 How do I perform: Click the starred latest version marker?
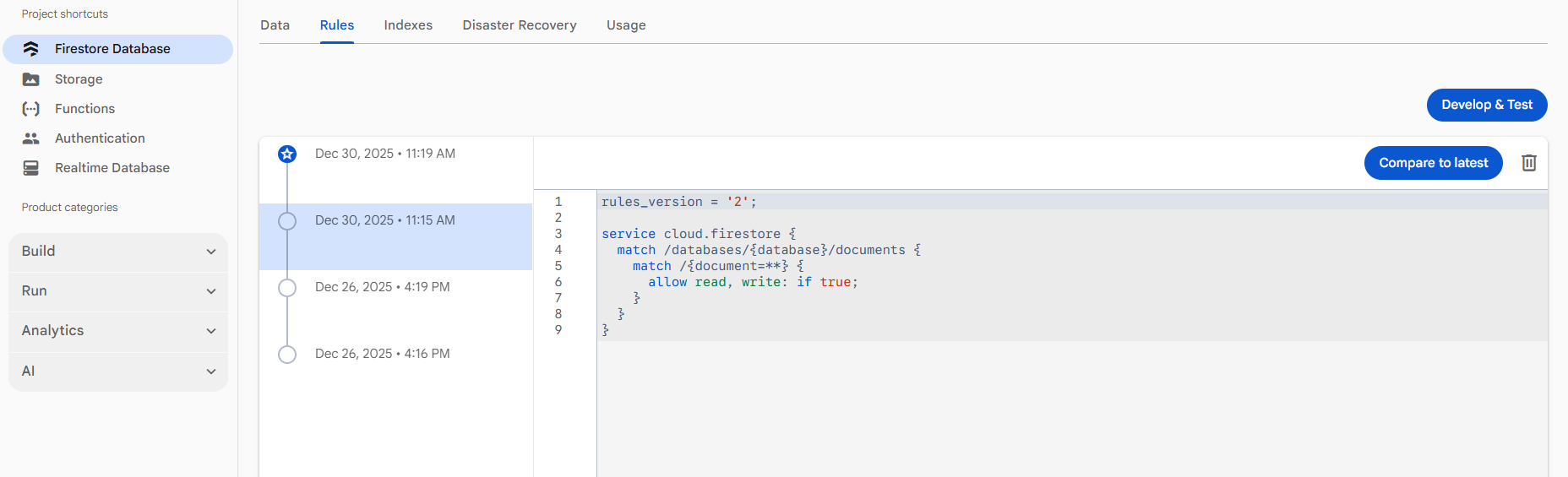[x=287, y=154]
